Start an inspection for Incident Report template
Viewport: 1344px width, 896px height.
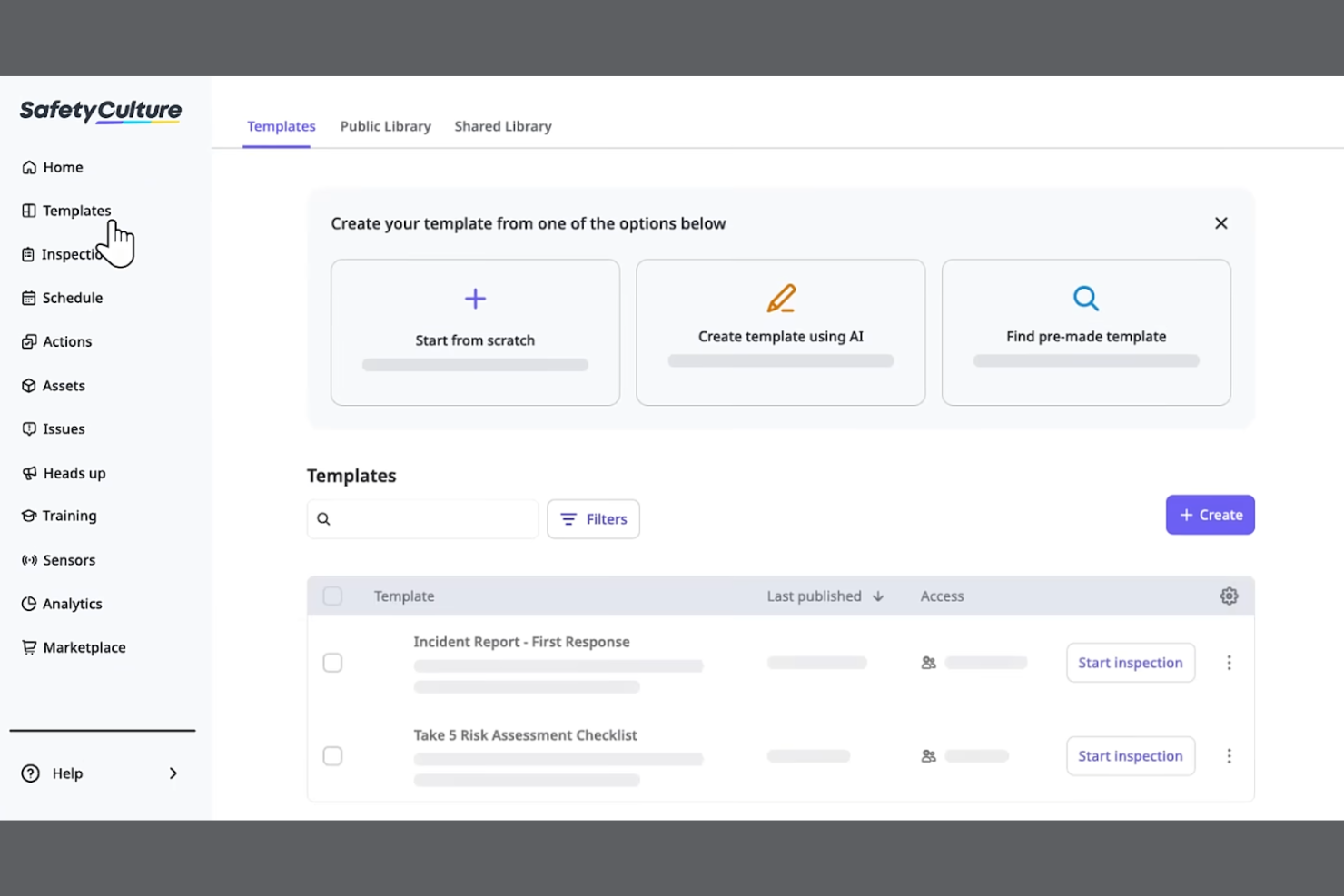(x=1130, y=663)
